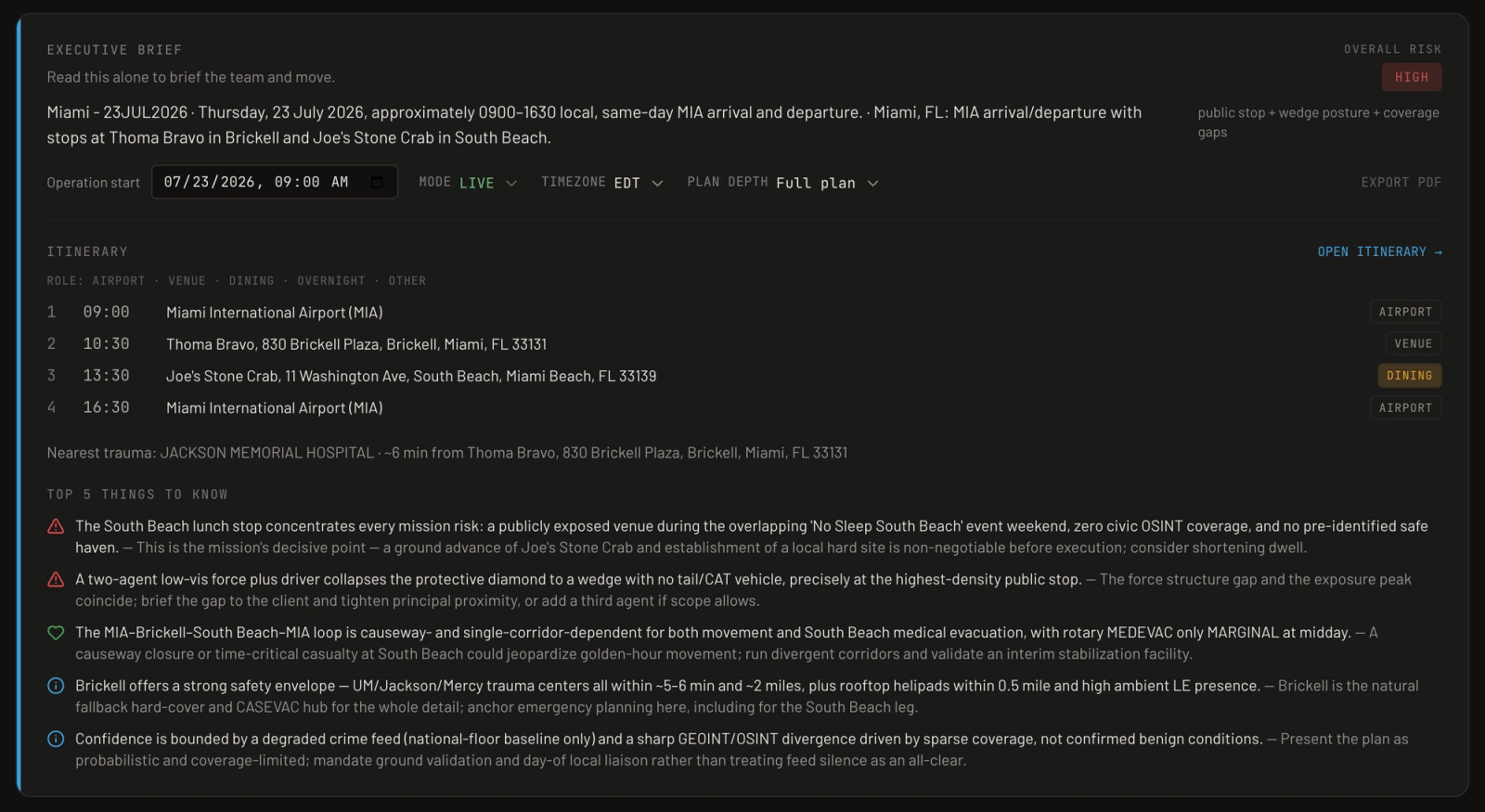This screenshot has width=1485, height=812.
Task: Click the green heart icon for MIA-Brickell loop
Action: pyautogui.click(x=56, y=633)
